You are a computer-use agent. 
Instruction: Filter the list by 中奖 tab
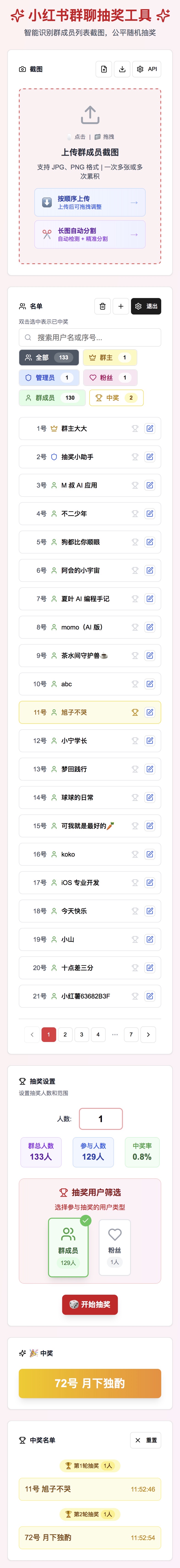point(116,397)
